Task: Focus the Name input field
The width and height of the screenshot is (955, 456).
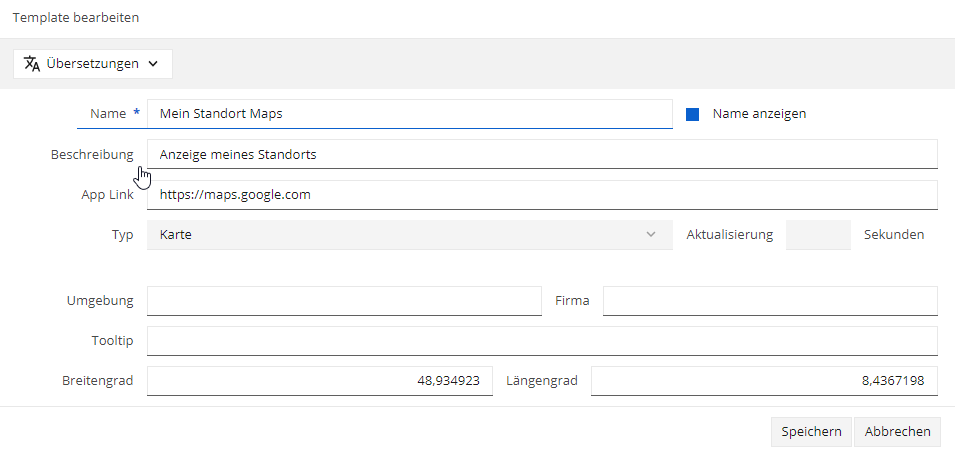Action: click(x=410, y=114)
